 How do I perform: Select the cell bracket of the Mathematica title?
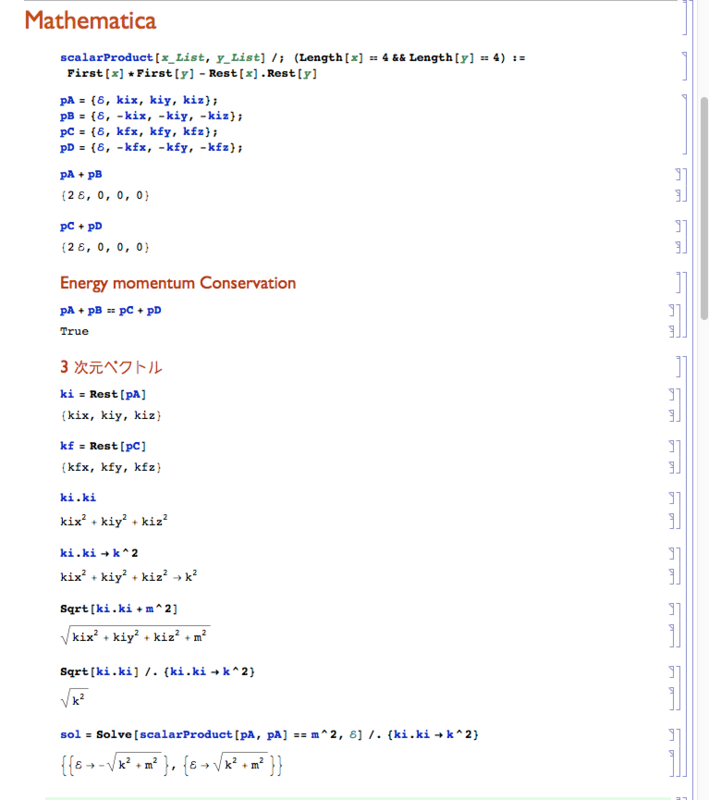click(x=686, y=17)
